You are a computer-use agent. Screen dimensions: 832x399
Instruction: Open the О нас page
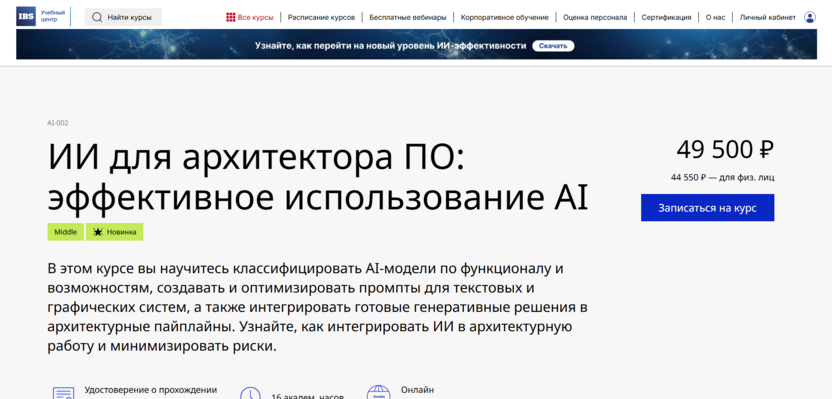pyautogui.click(x=715, y=17)
